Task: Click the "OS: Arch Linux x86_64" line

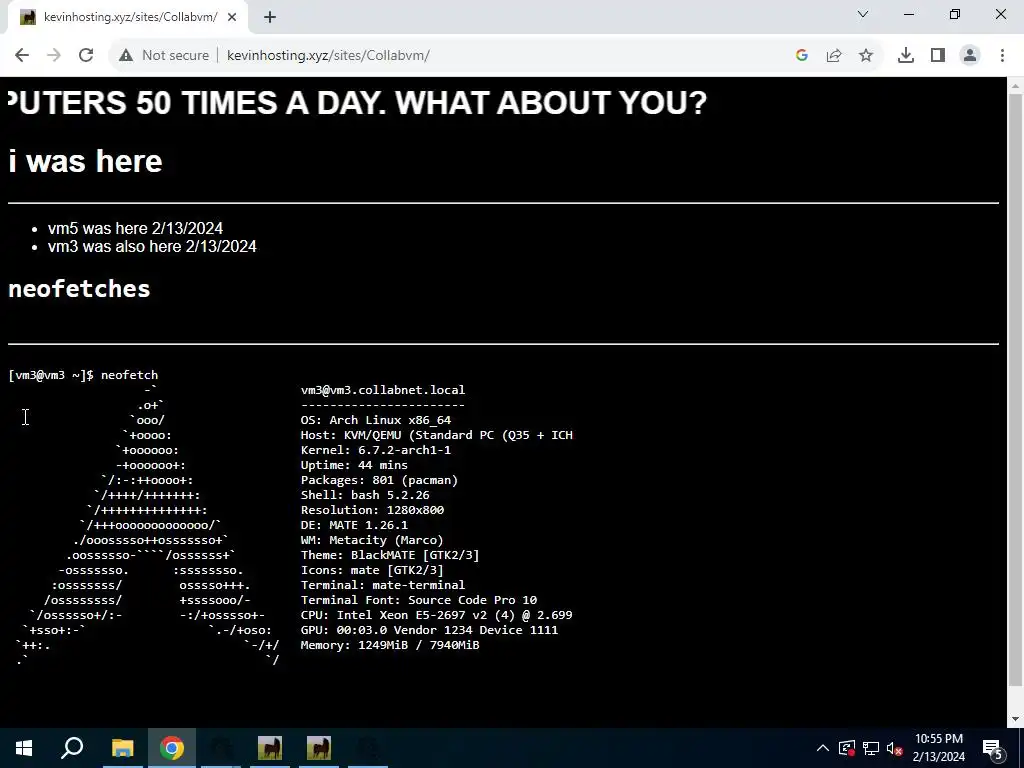Action: pos(376,420)
